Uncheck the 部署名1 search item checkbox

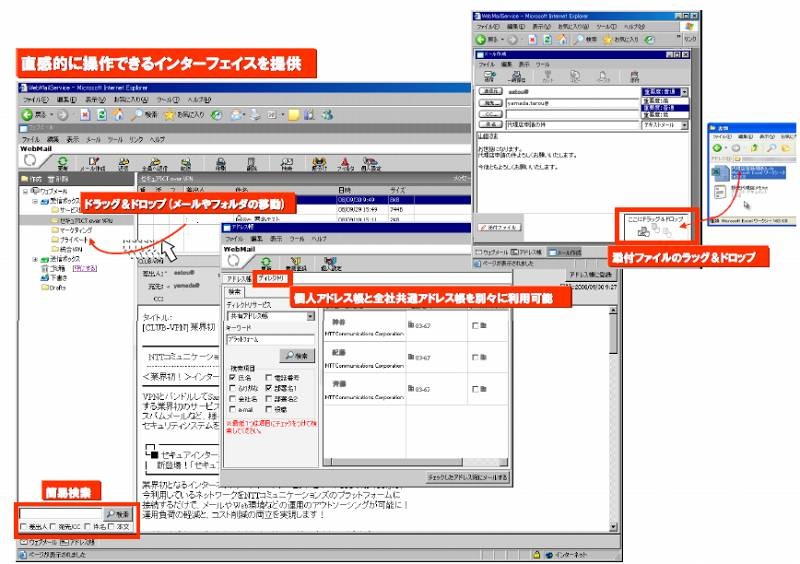point(268,388)
